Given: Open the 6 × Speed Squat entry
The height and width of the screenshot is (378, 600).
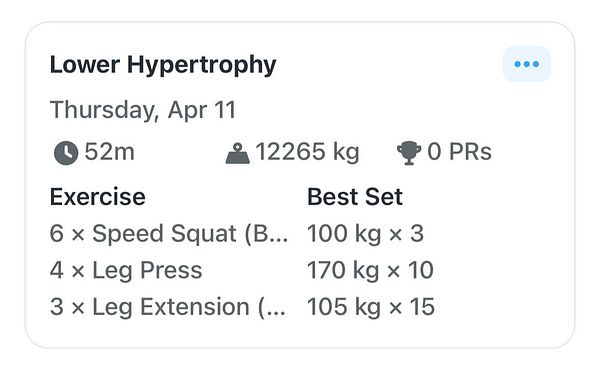Looking at the screenshot, I should pos(169,234).
